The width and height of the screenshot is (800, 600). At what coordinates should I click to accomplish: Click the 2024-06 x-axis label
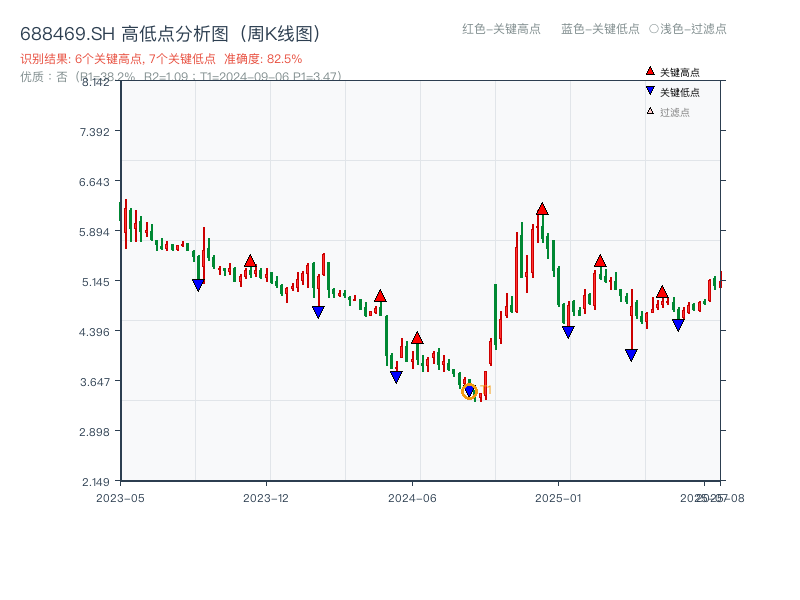(x=413, y=498)
